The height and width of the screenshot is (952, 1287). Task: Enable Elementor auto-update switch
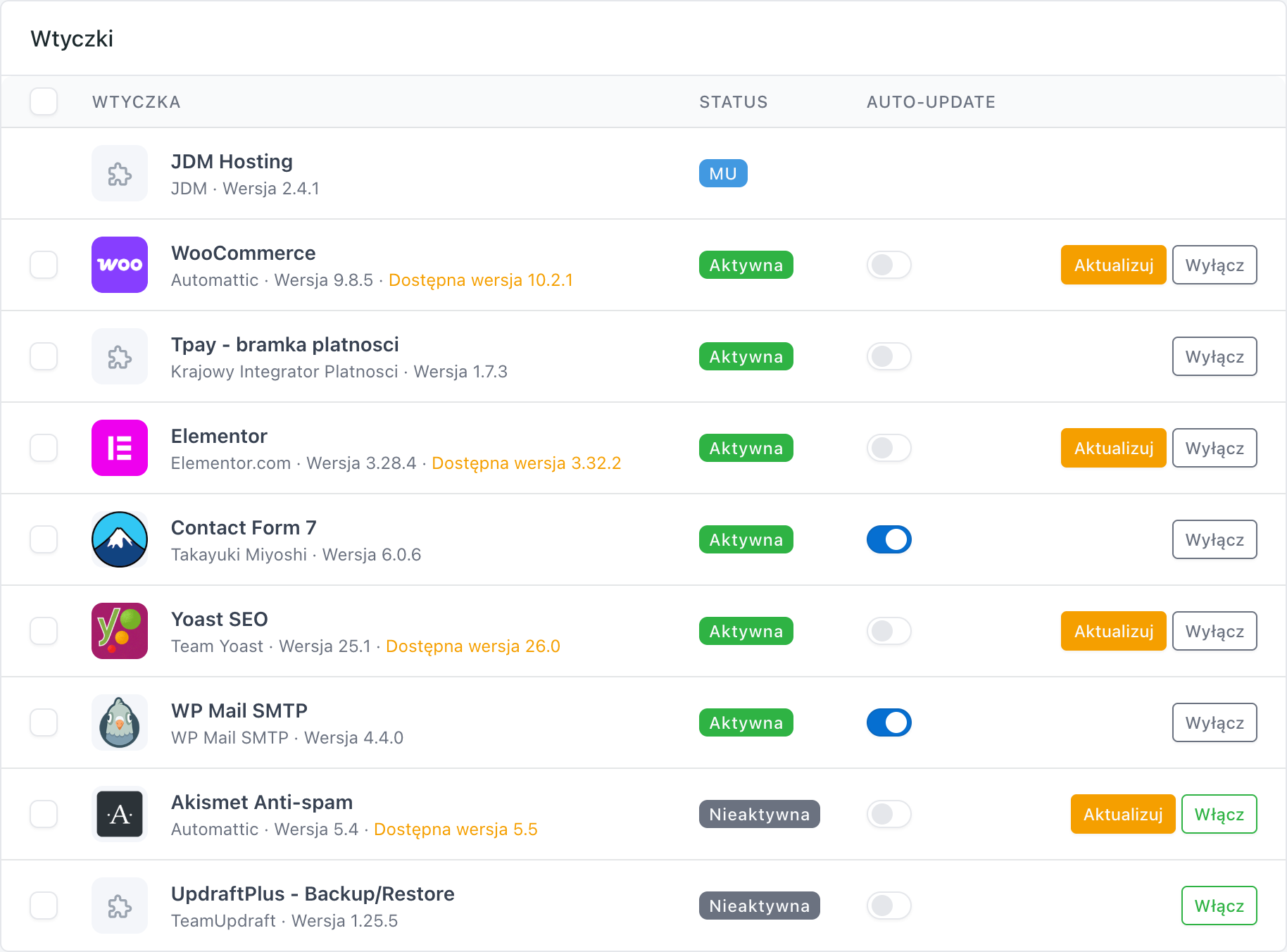pos(889,448)
